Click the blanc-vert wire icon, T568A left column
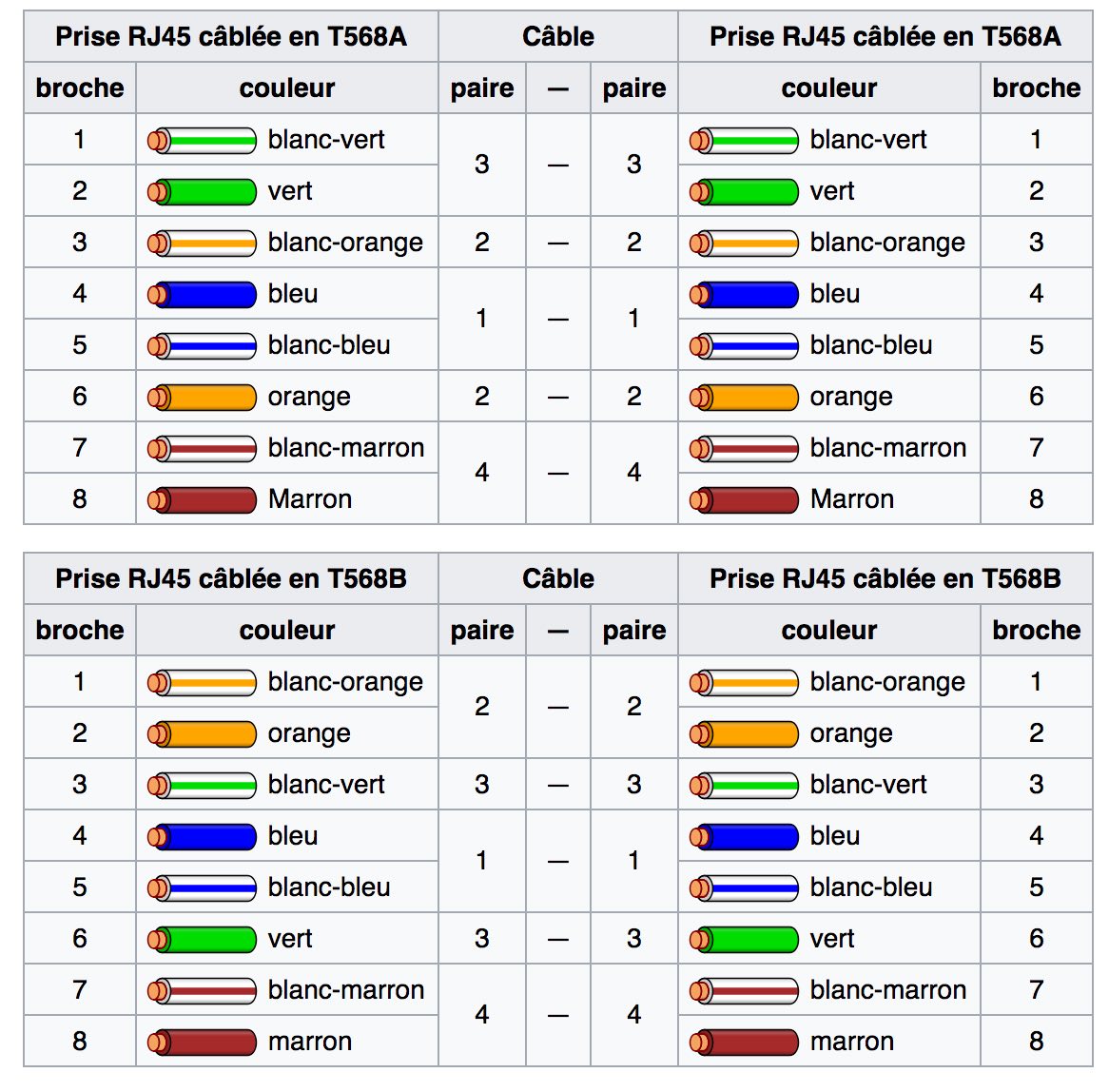 pyautogui.click(x=202, y=141)
